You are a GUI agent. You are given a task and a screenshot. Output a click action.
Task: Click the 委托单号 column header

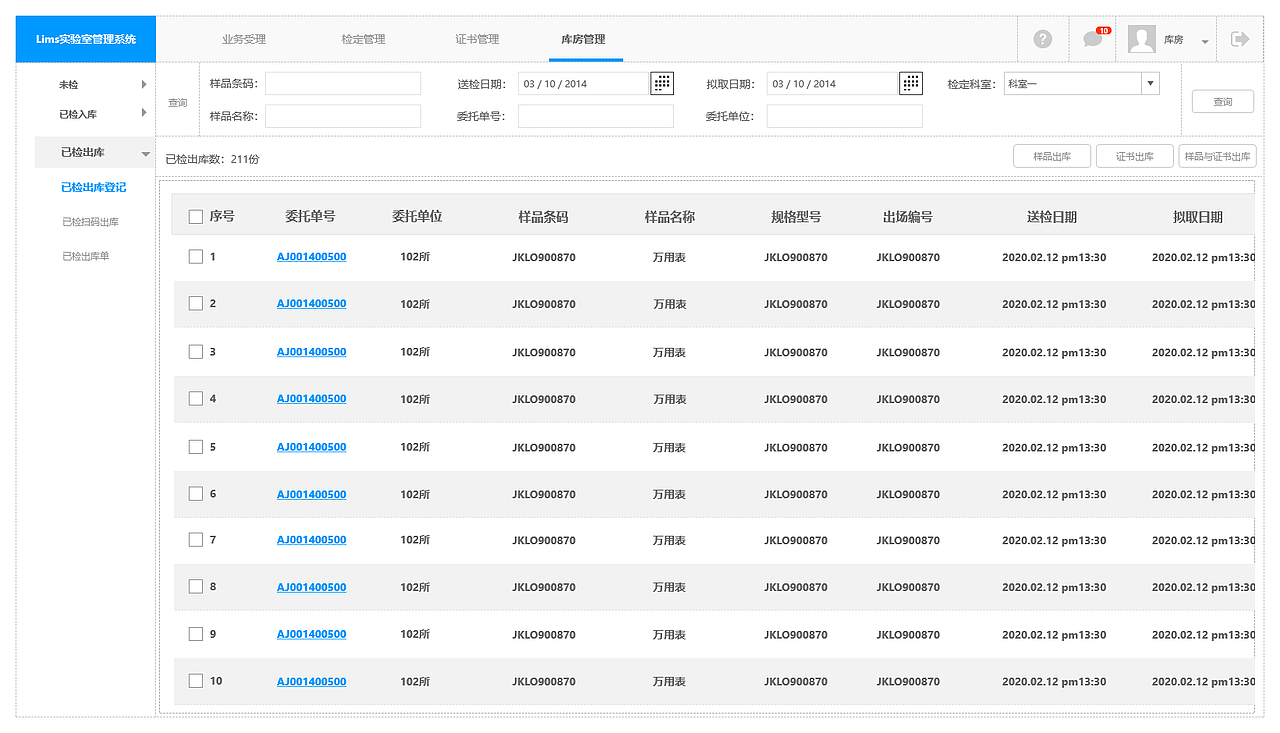310,217
